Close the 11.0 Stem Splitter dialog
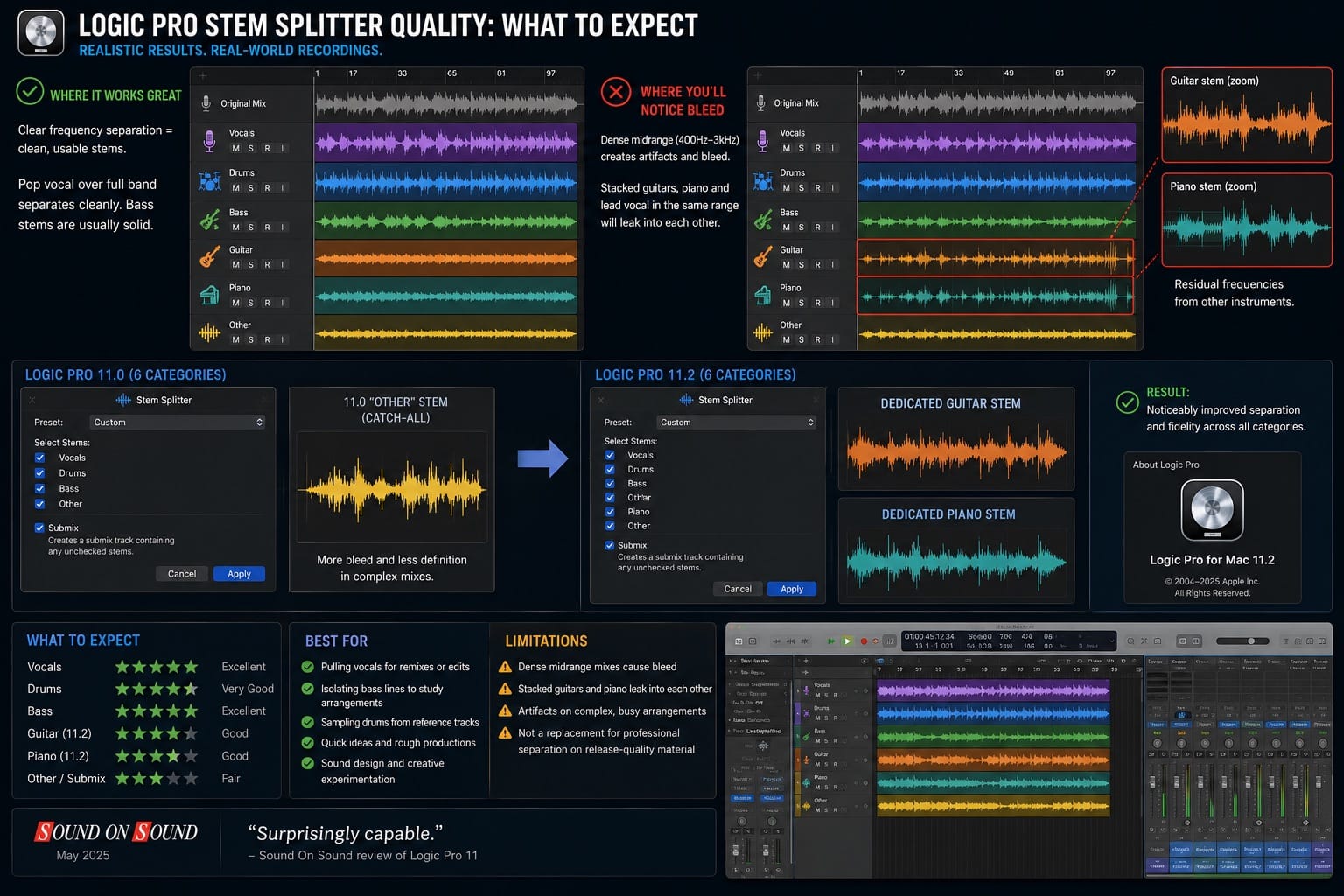1344x896 pixels. (32, 400)
